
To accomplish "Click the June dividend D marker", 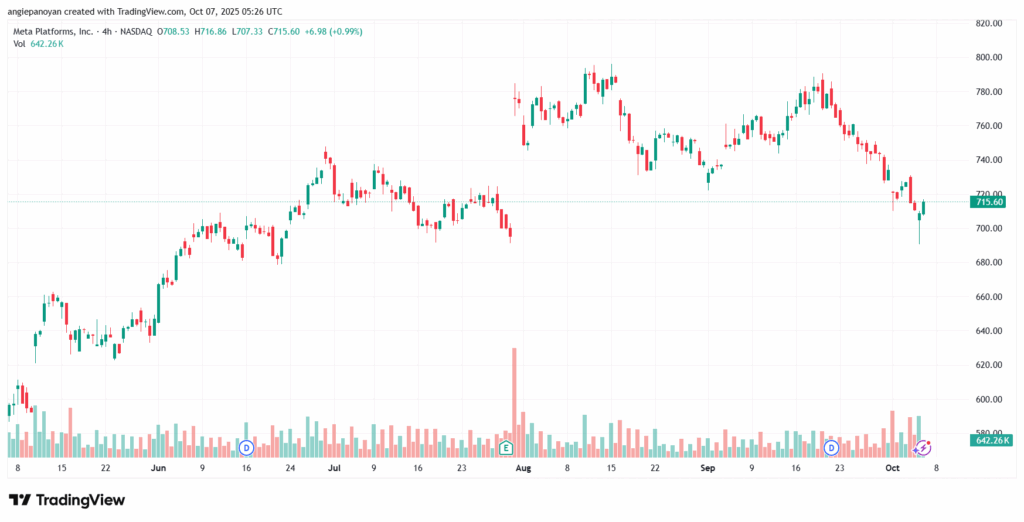I will point(246,446).
